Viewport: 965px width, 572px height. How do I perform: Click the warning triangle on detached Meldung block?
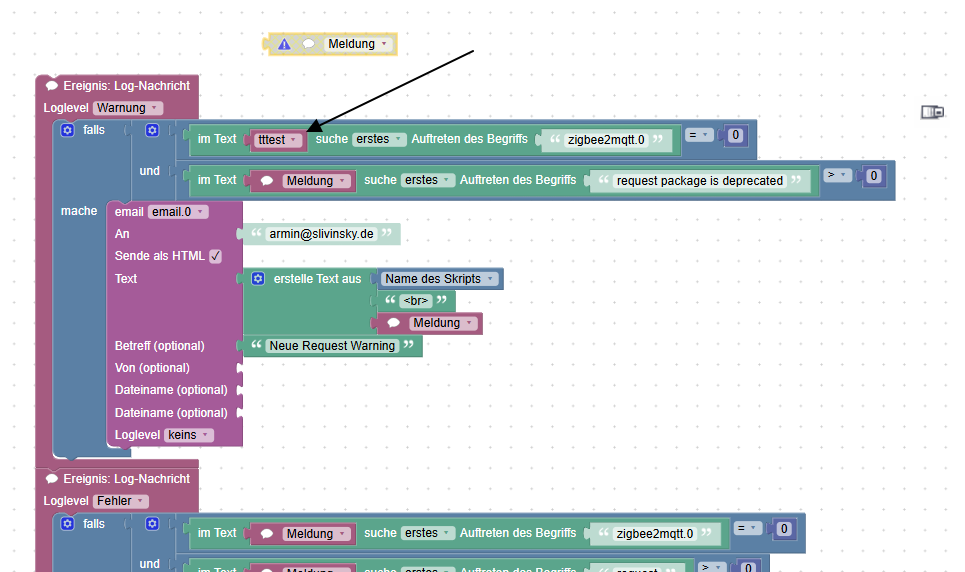284,44
